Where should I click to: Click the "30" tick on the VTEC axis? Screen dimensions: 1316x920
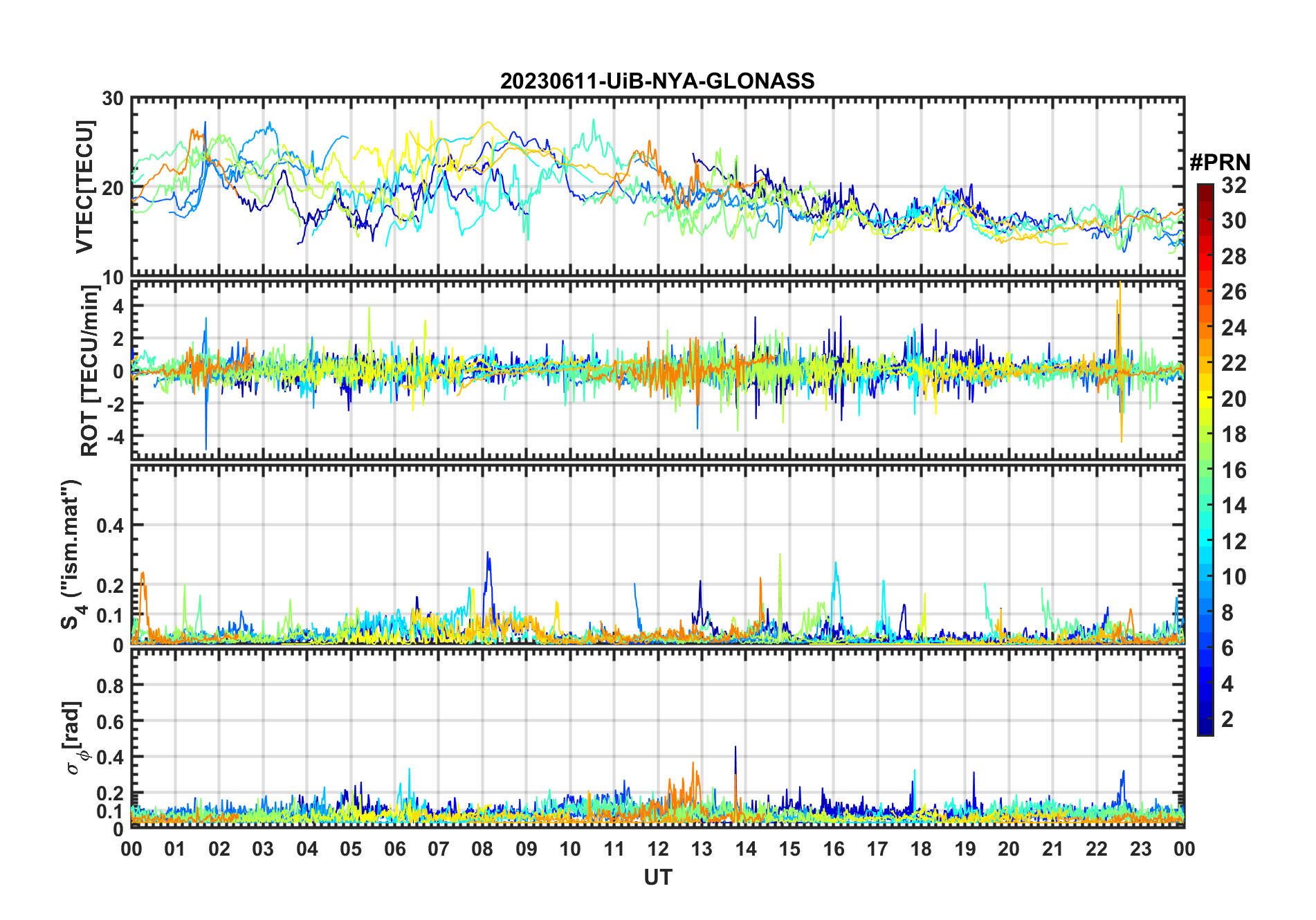coord(113,99)
